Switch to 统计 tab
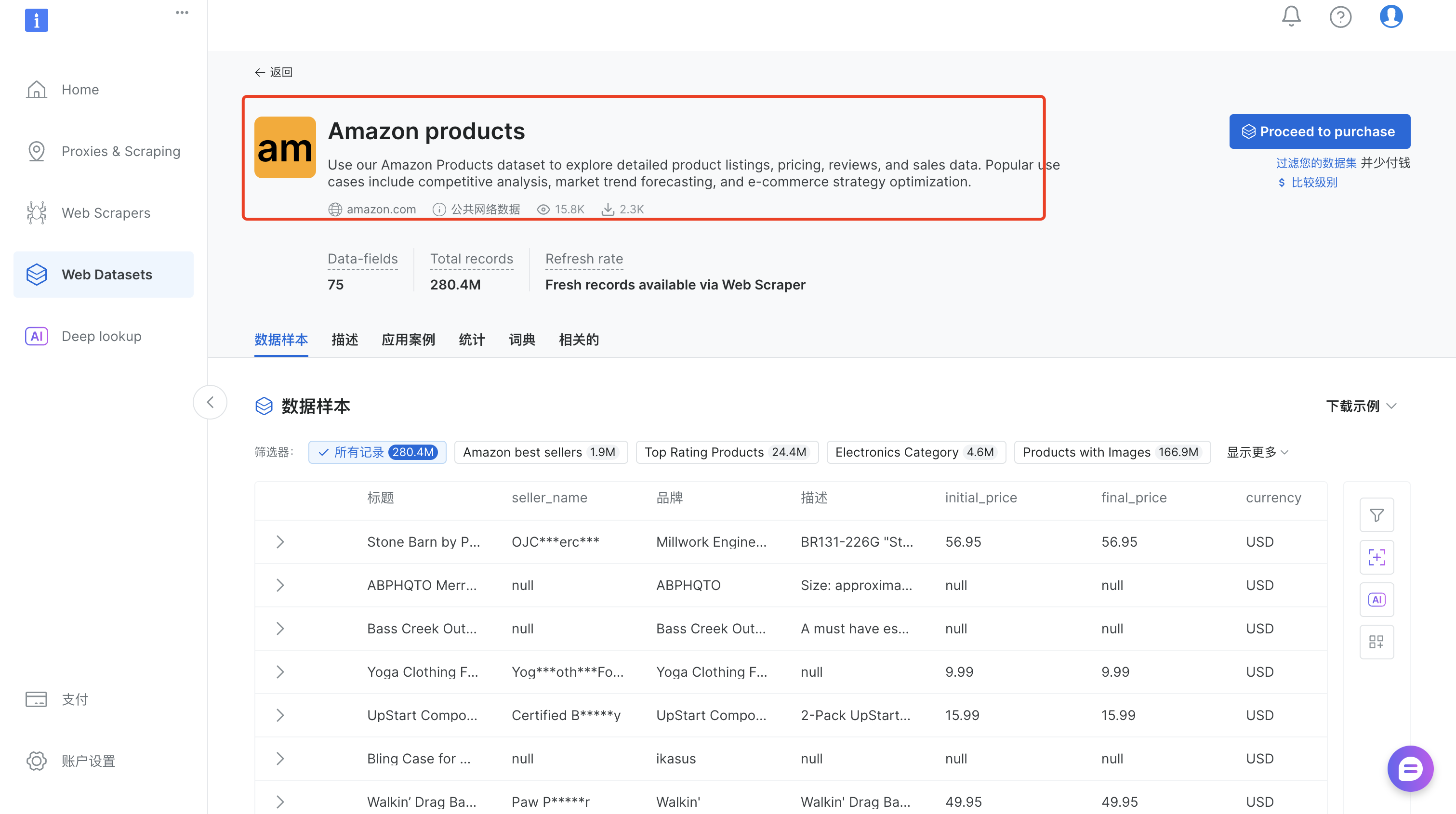 472,340
